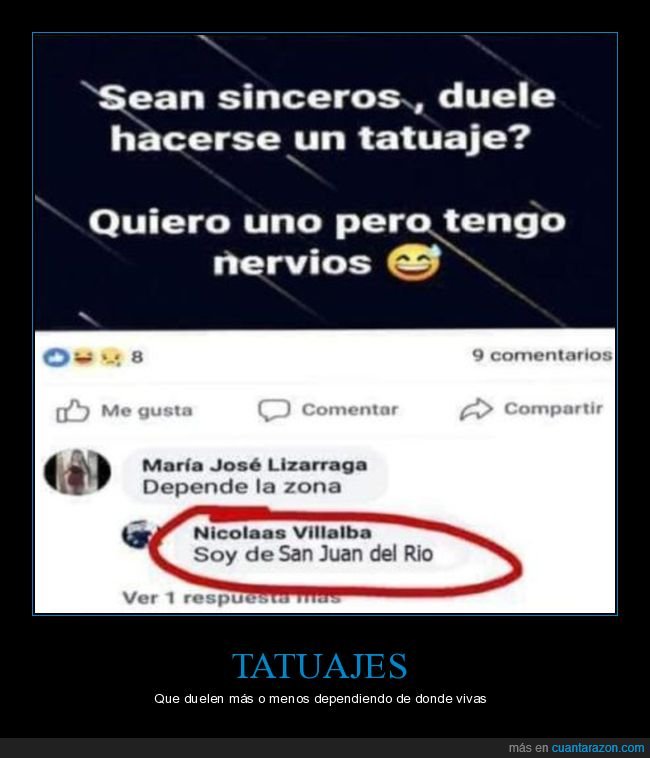Open María José Lizarraga name link
Image resolution: width=650 pixels, height=758 pixels.
pyautogui.click(x=255, y=465)
